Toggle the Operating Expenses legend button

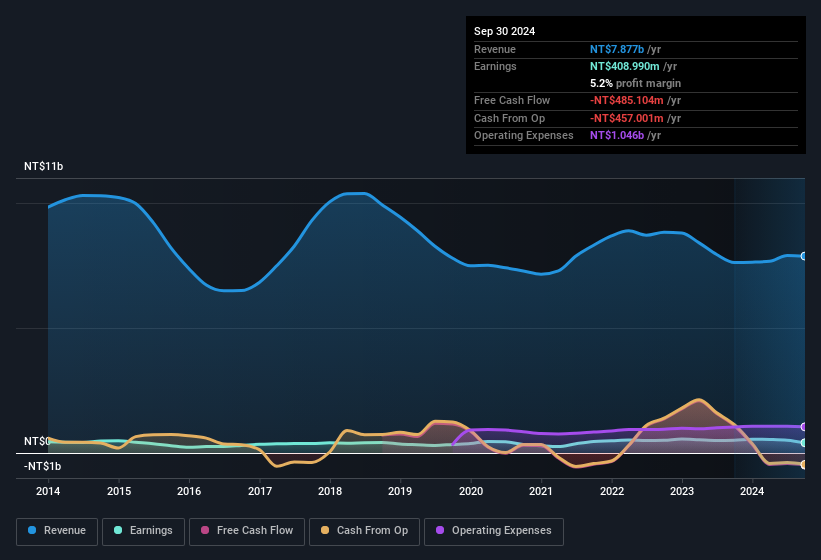pyautogui.click(x=494, y=531)
